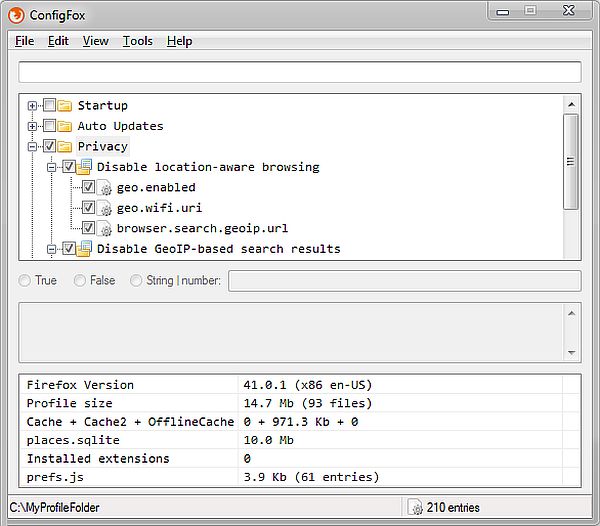Click the Cache + Cache2 + OfflineCache label

pos(130,422)
